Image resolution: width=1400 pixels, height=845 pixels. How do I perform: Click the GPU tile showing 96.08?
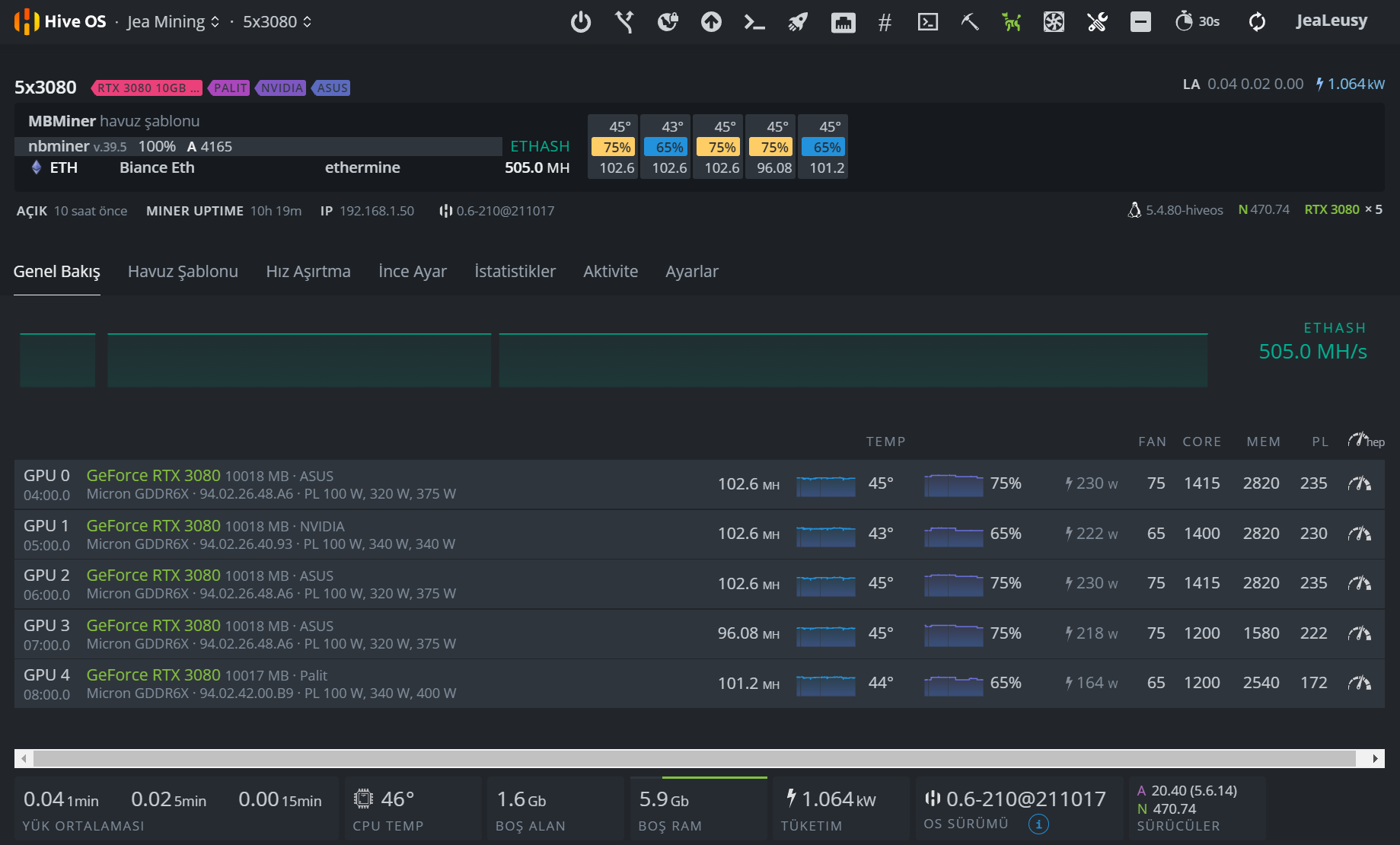pyautogui.click(x=771, y=147)
